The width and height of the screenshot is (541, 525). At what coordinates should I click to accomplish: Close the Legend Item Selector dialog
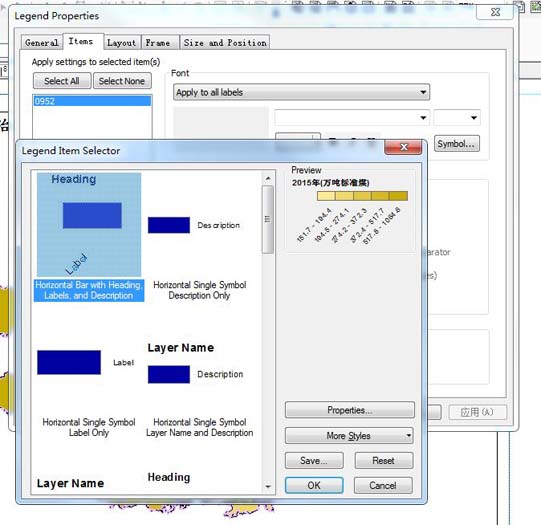pyautogui.click(x=403, y=147)
